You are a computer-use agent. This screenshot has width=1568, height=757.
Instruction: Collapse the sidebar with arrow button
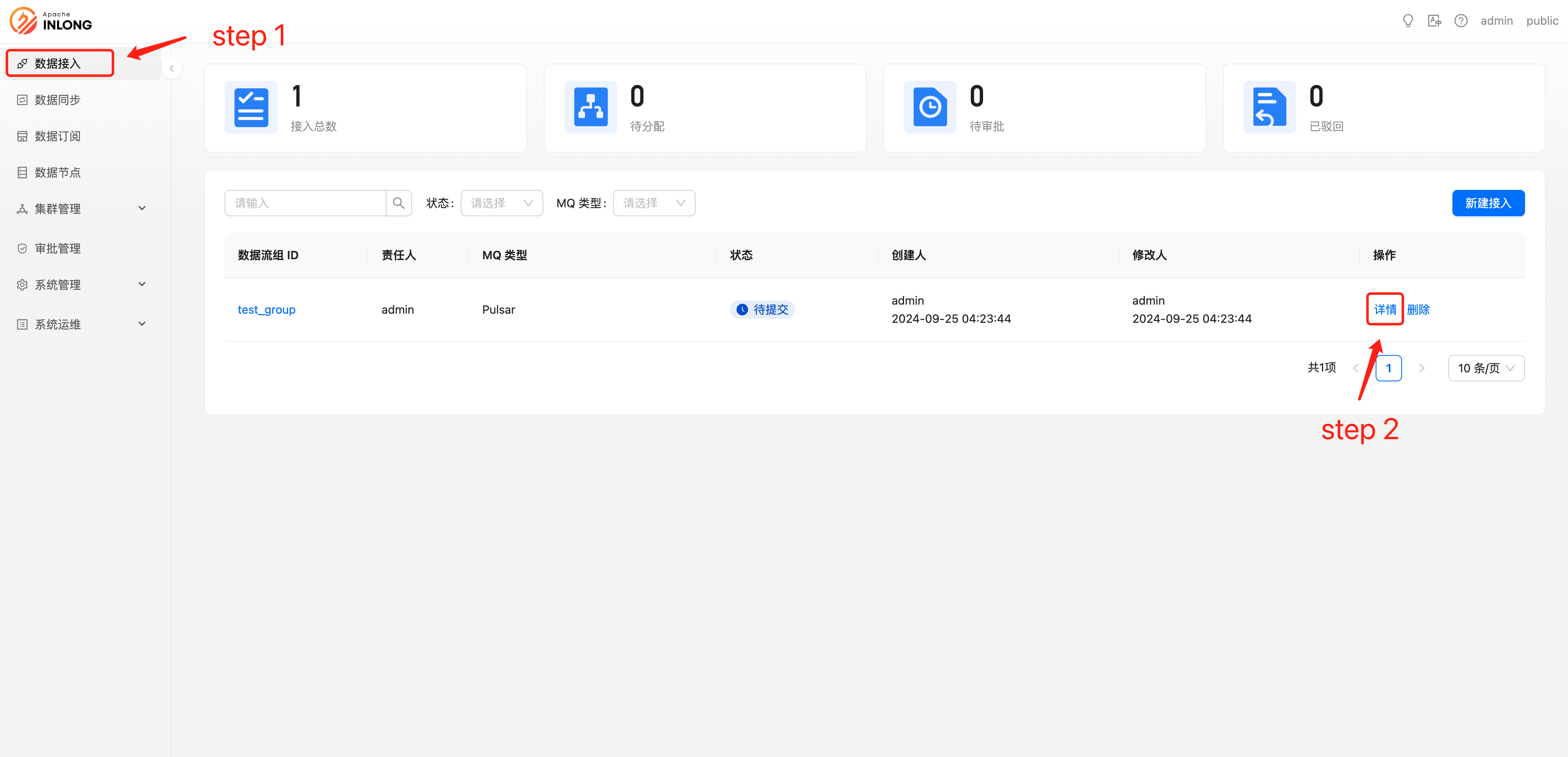coord(172,69)
